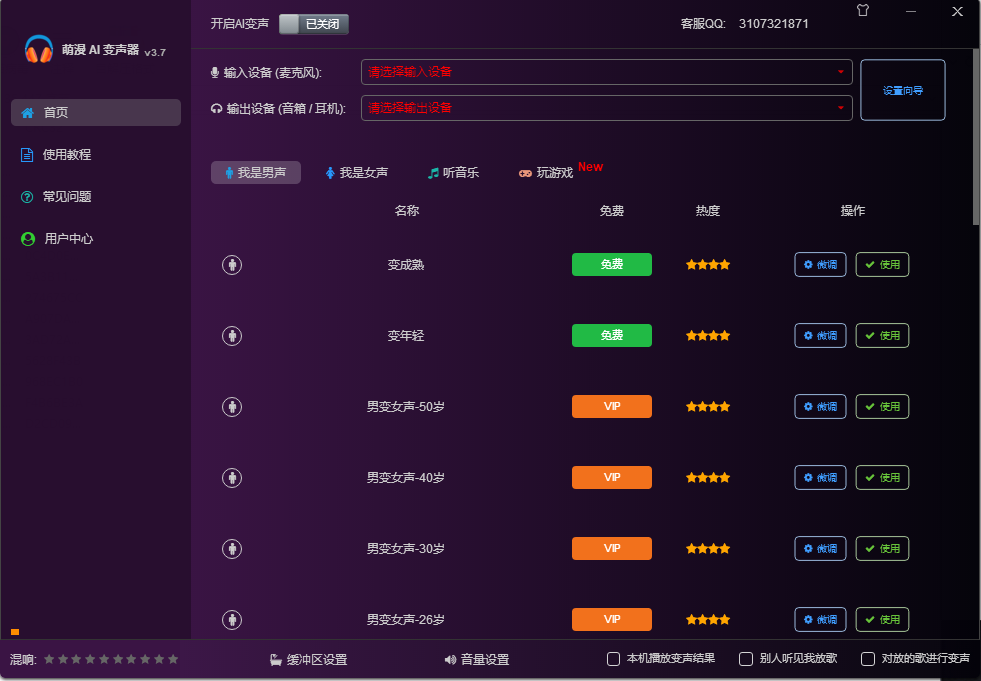
Task: Open 音量设置 volume settings
Action: click(x=477, y=660)
